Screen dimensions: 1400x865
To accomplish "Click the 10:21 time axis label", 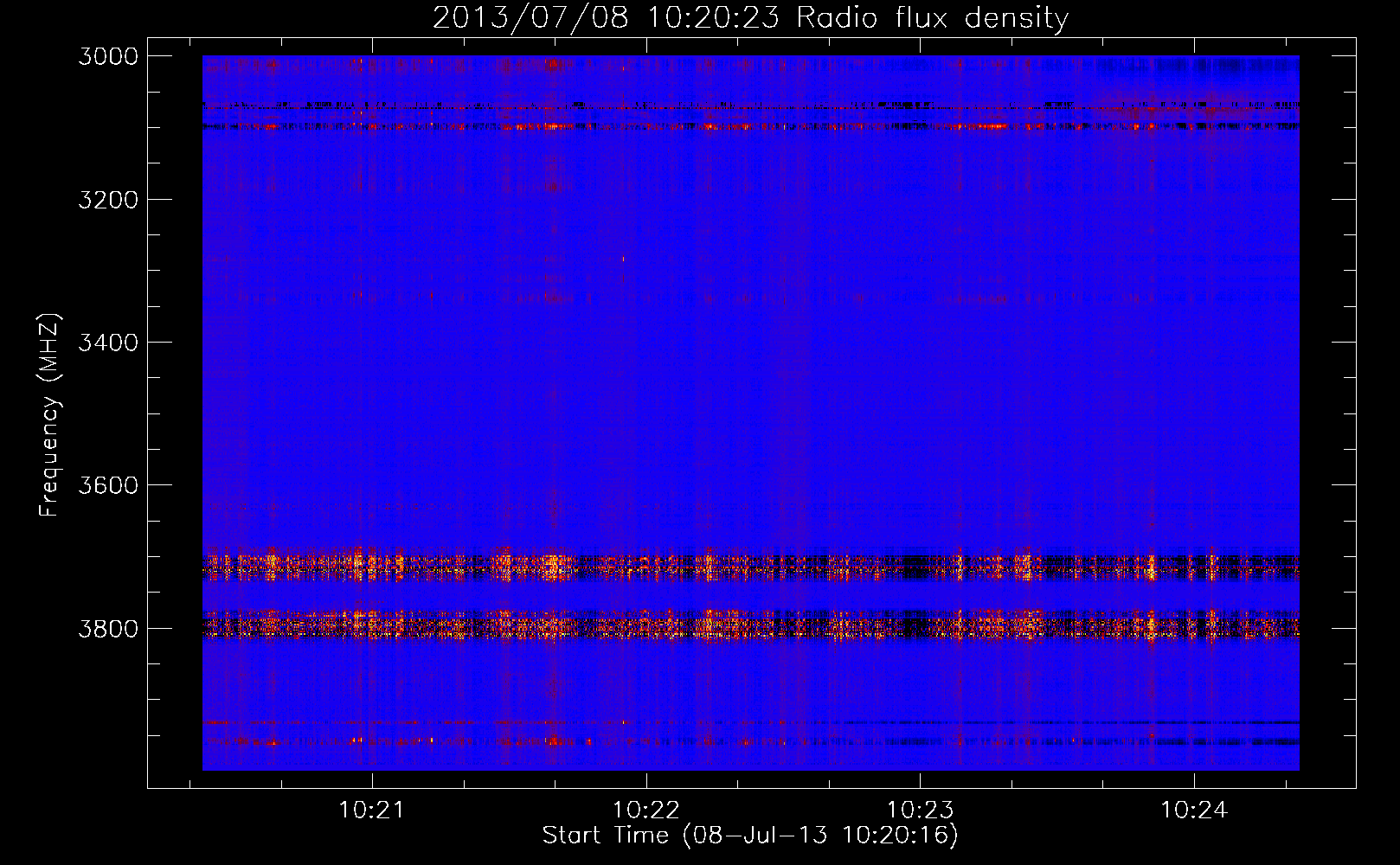I will 371,811.
